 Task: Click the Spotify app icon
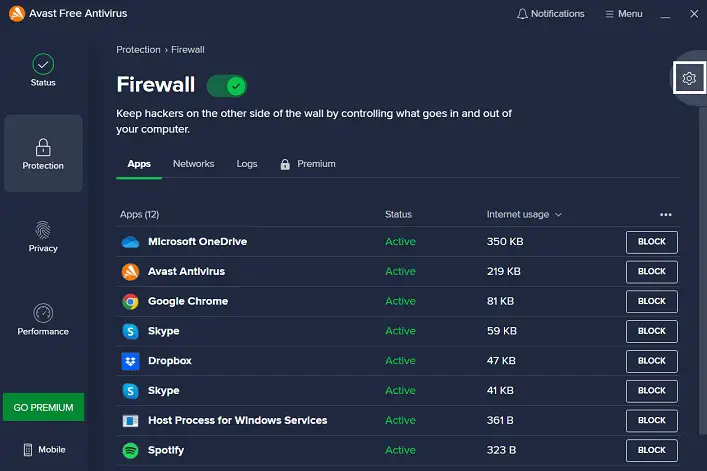[130, 450]
